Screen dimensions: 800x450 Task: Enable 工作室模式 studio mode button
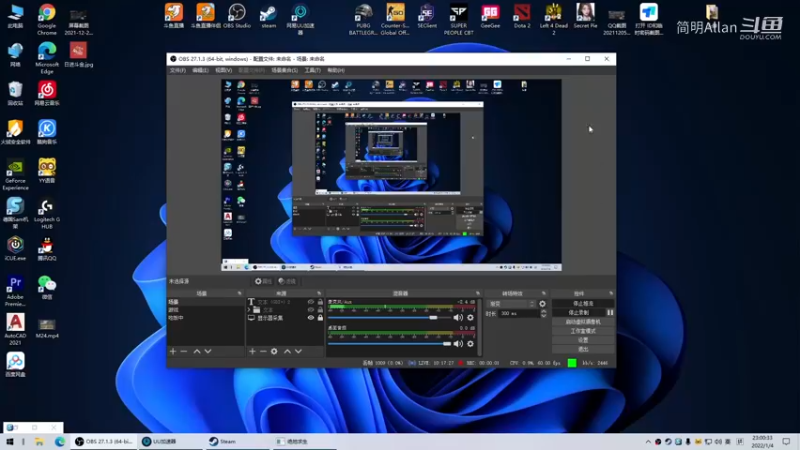(583, 331)
